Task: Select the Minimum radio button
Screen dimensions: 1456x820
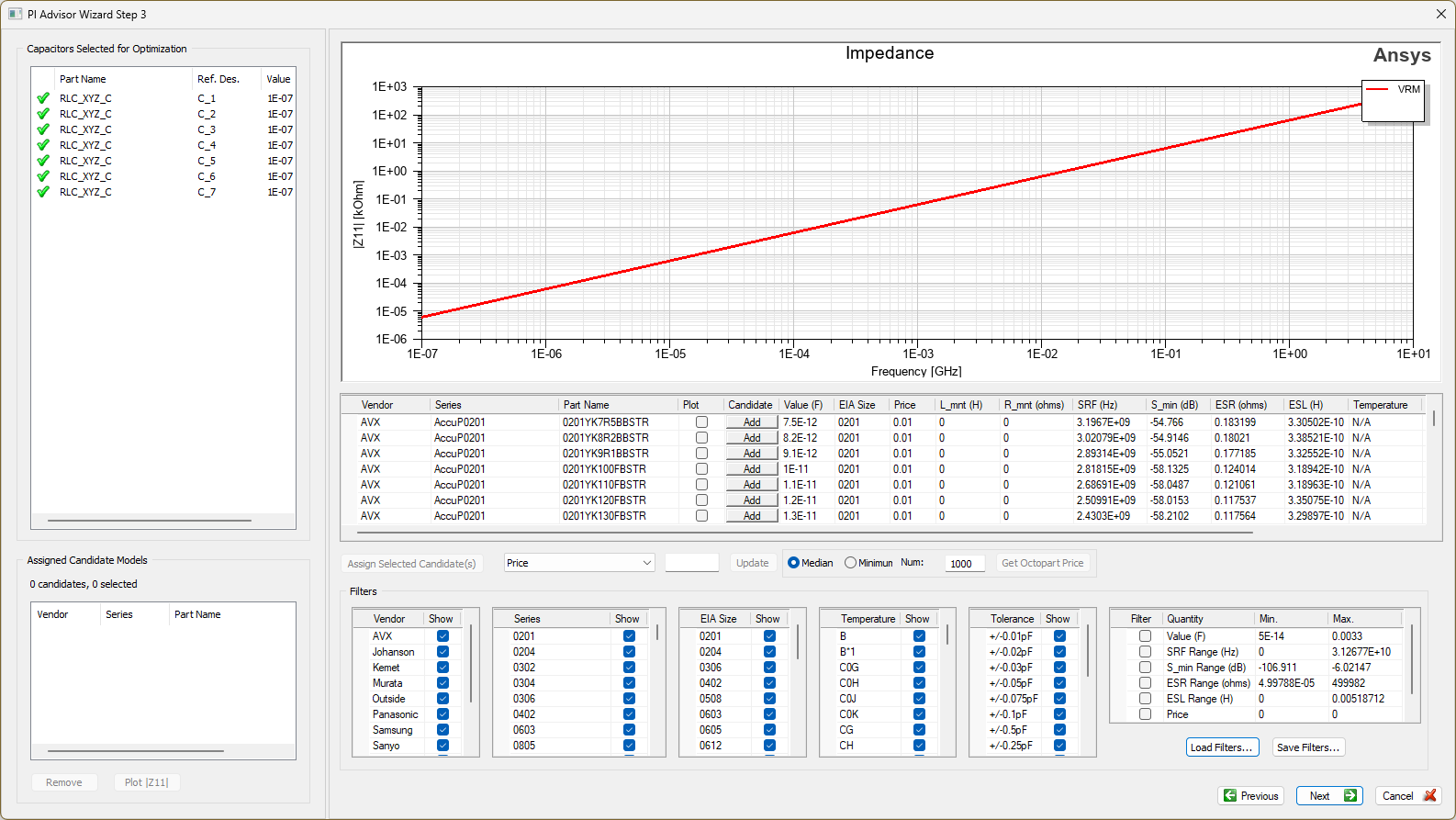Action: coord(850,563)
